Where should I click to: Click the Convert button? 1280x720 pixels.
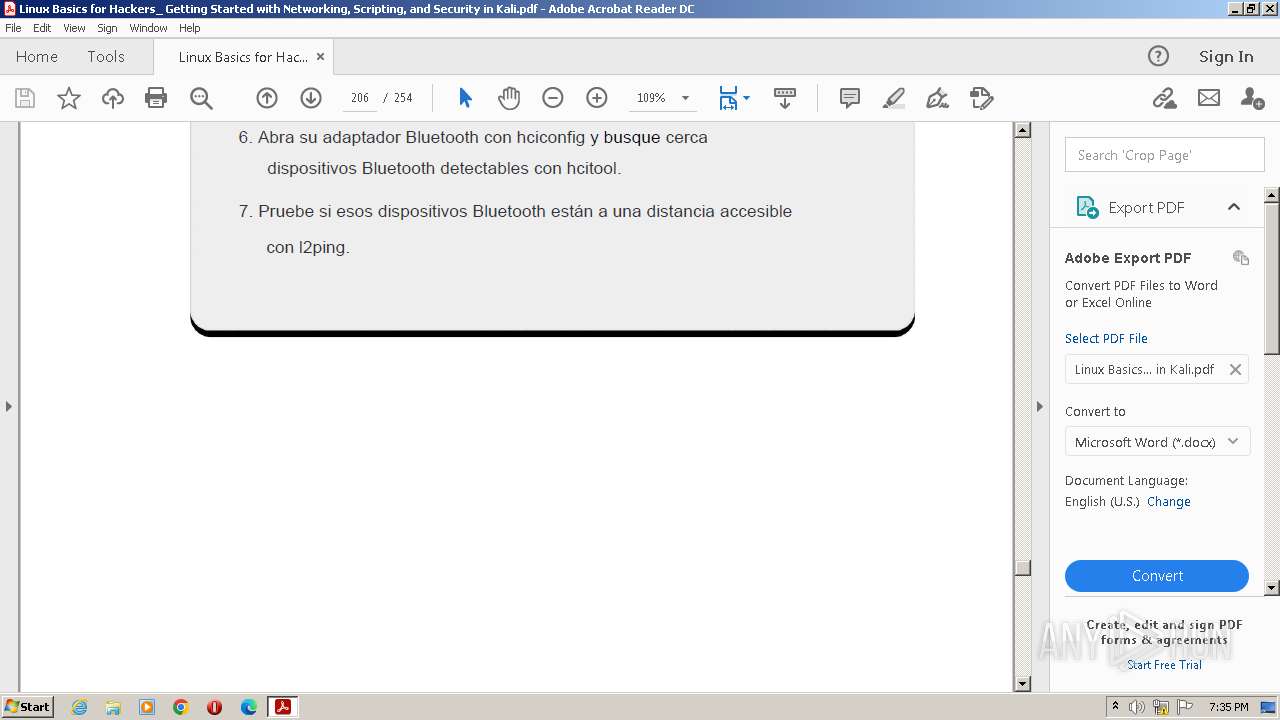[1157, 576]
